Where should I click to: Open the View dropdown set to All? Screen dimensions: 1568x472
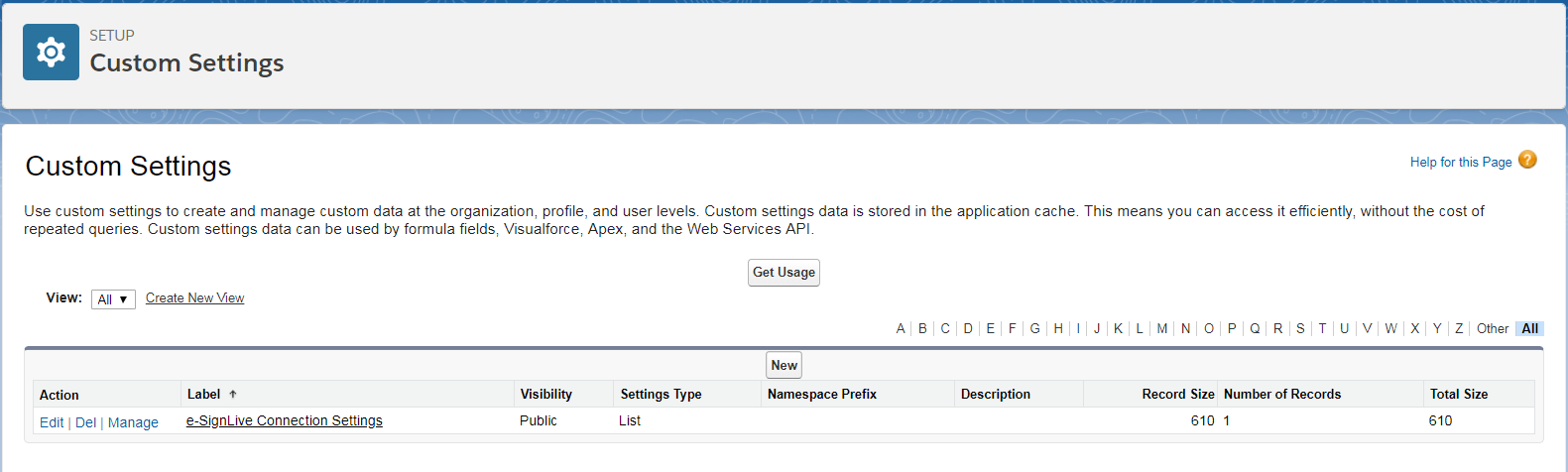113,299
